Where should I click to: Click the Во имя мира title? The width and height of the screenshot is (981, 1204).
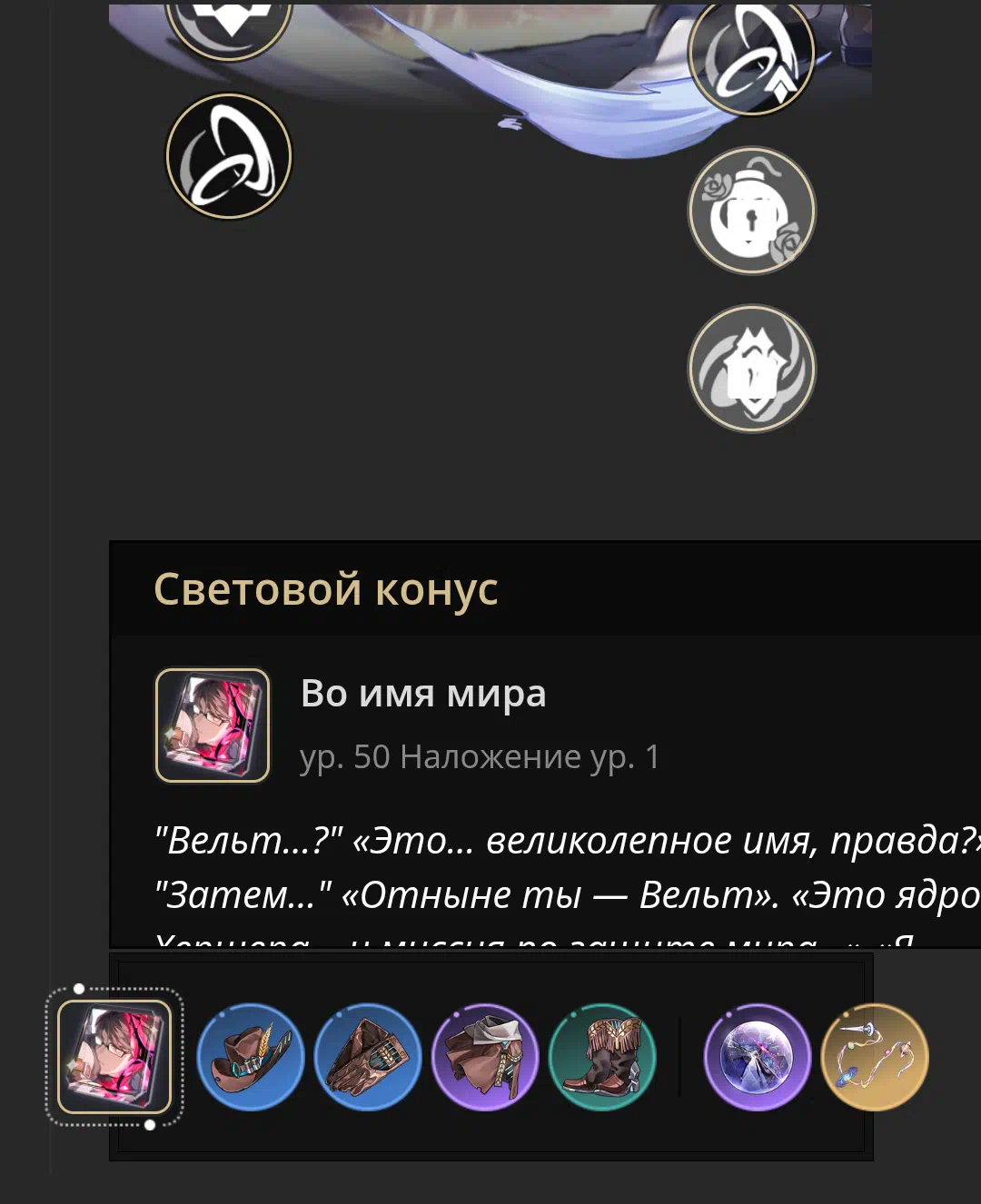423,694
